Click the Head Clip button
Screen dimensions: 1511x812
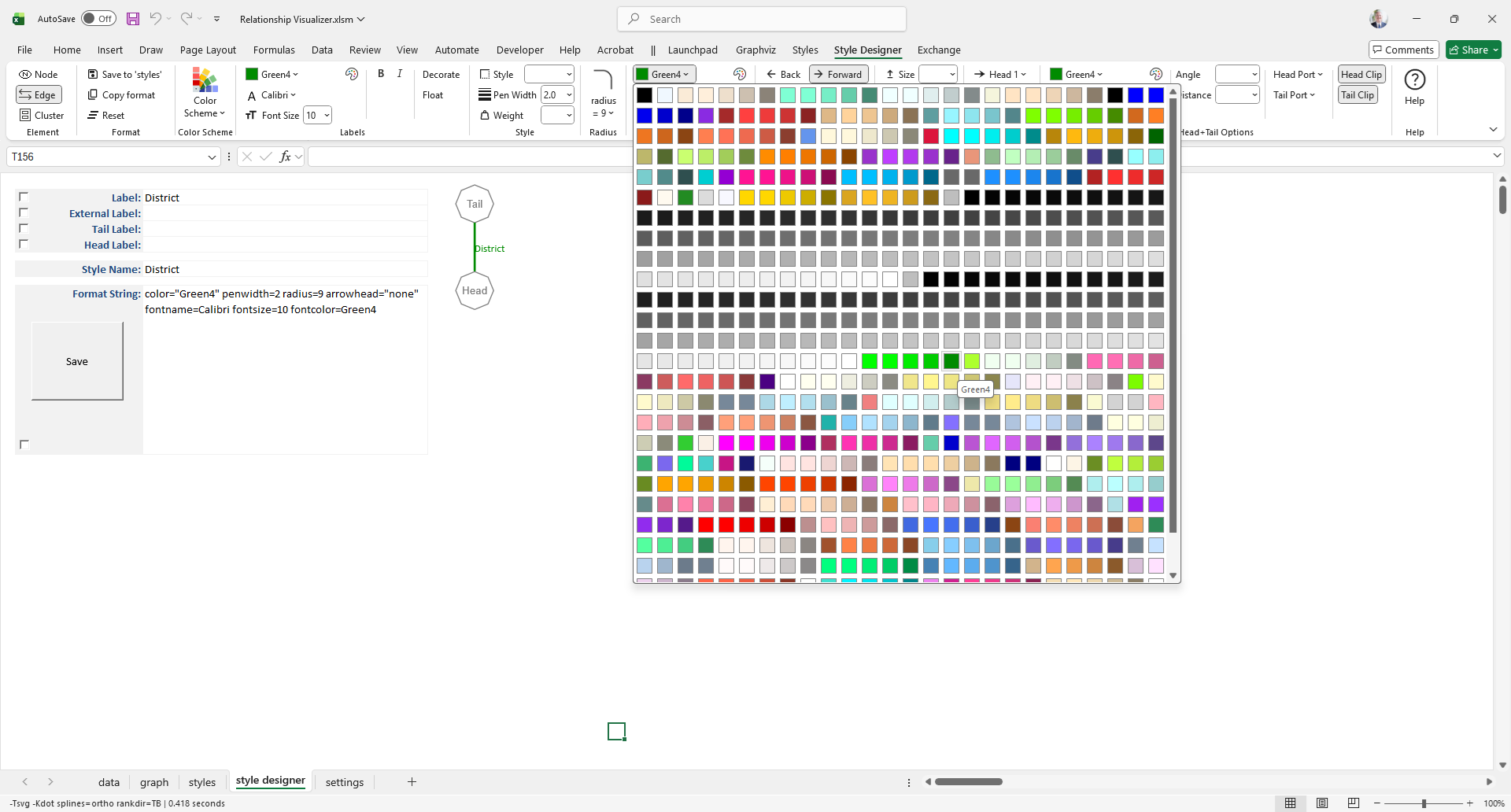[x=1361, y=75]
